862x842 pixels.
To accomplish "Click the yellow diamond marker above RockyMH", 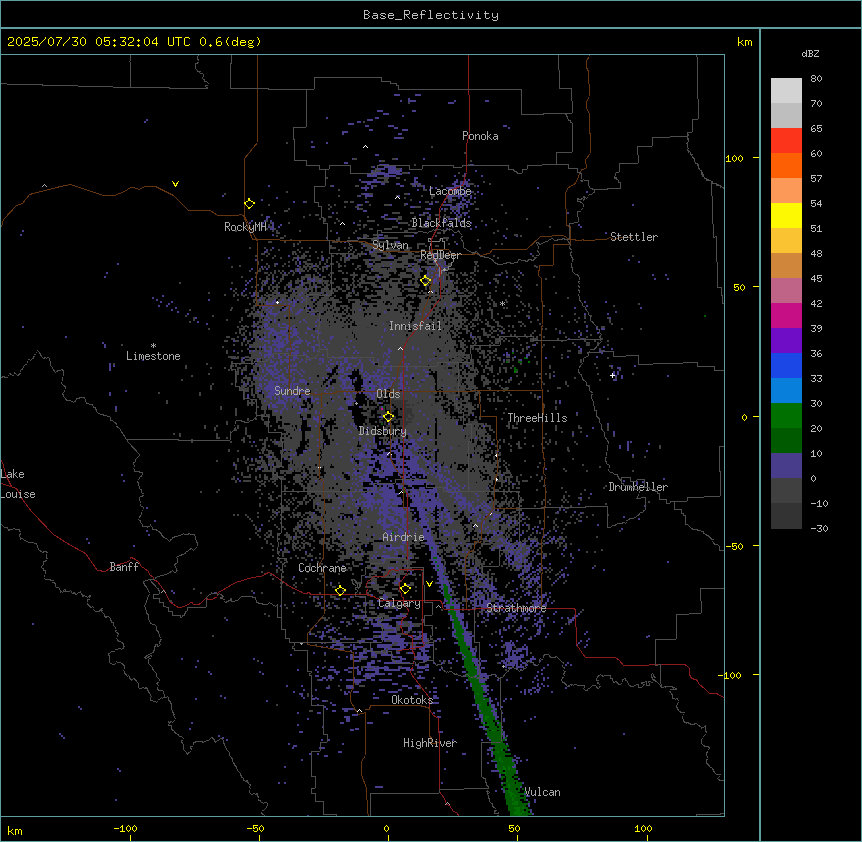I will click(x=250, y=204).
